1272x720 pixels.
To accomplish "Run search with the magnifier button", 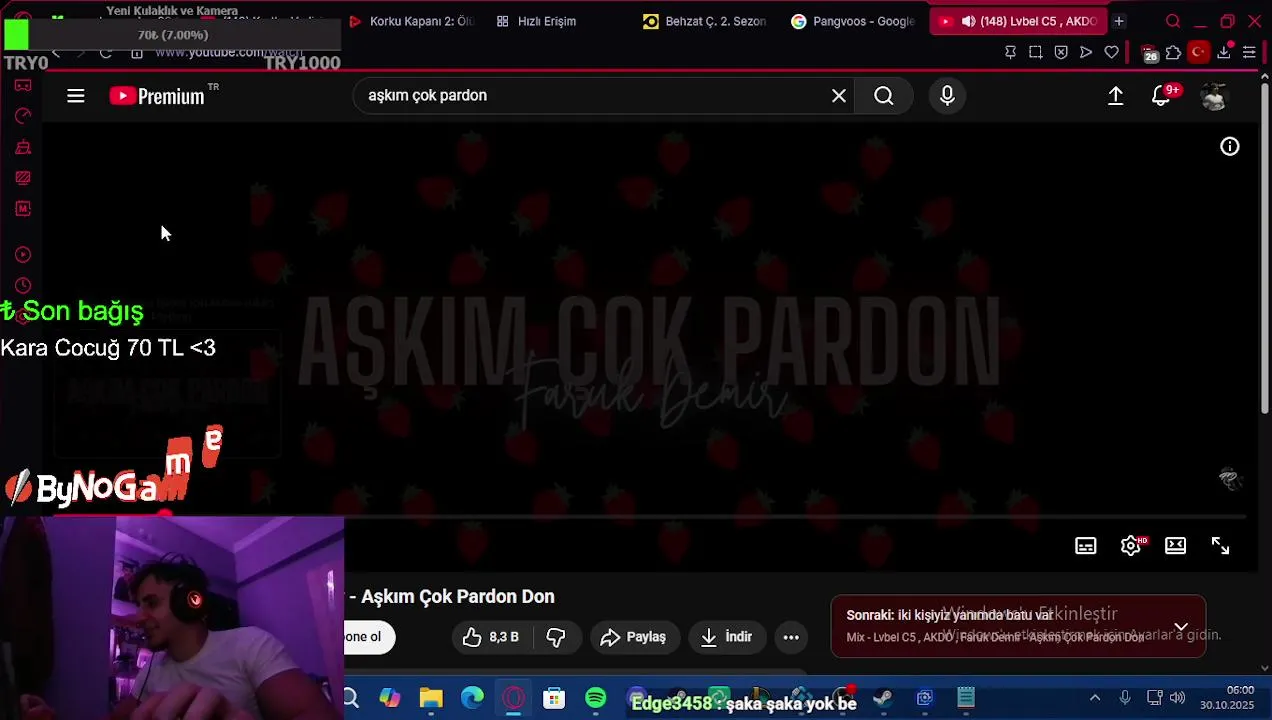I will coord(884,96).
